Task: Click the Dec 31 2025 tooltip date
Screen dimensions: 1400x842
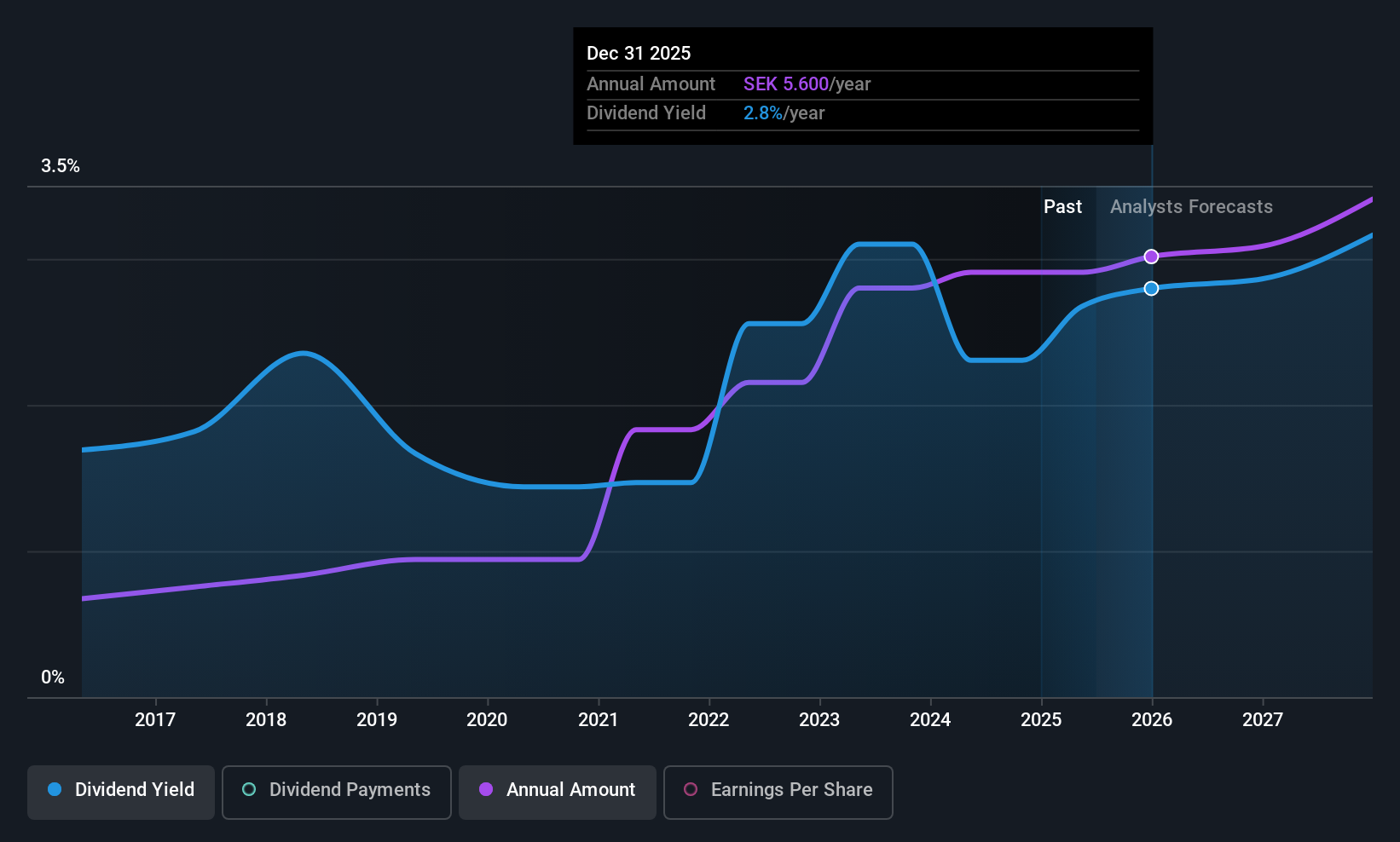Action: point(639,54)
